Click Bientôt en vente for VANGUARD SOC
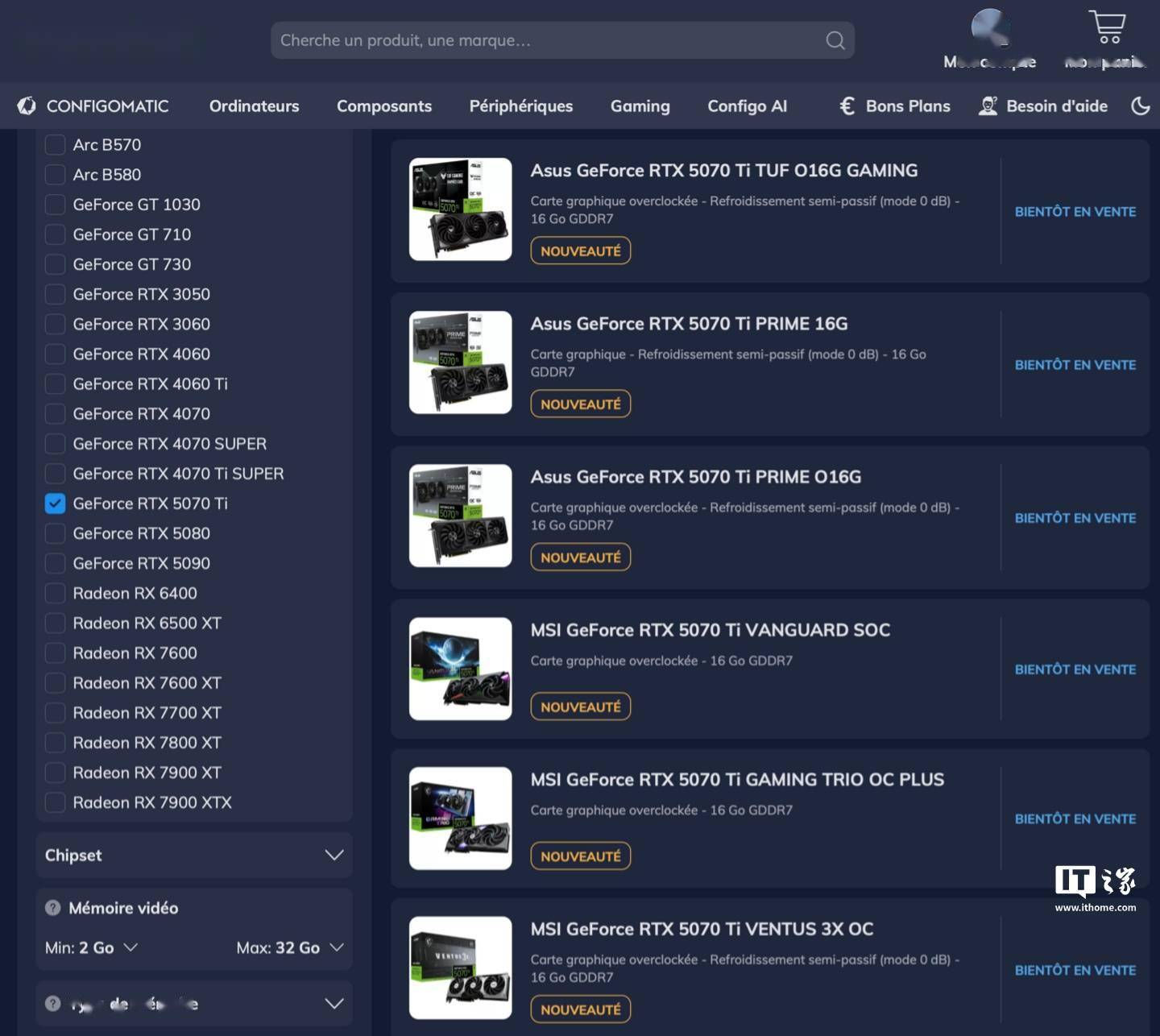This screenshot has width=1160, height=1036. click(x=1075, y=669)
